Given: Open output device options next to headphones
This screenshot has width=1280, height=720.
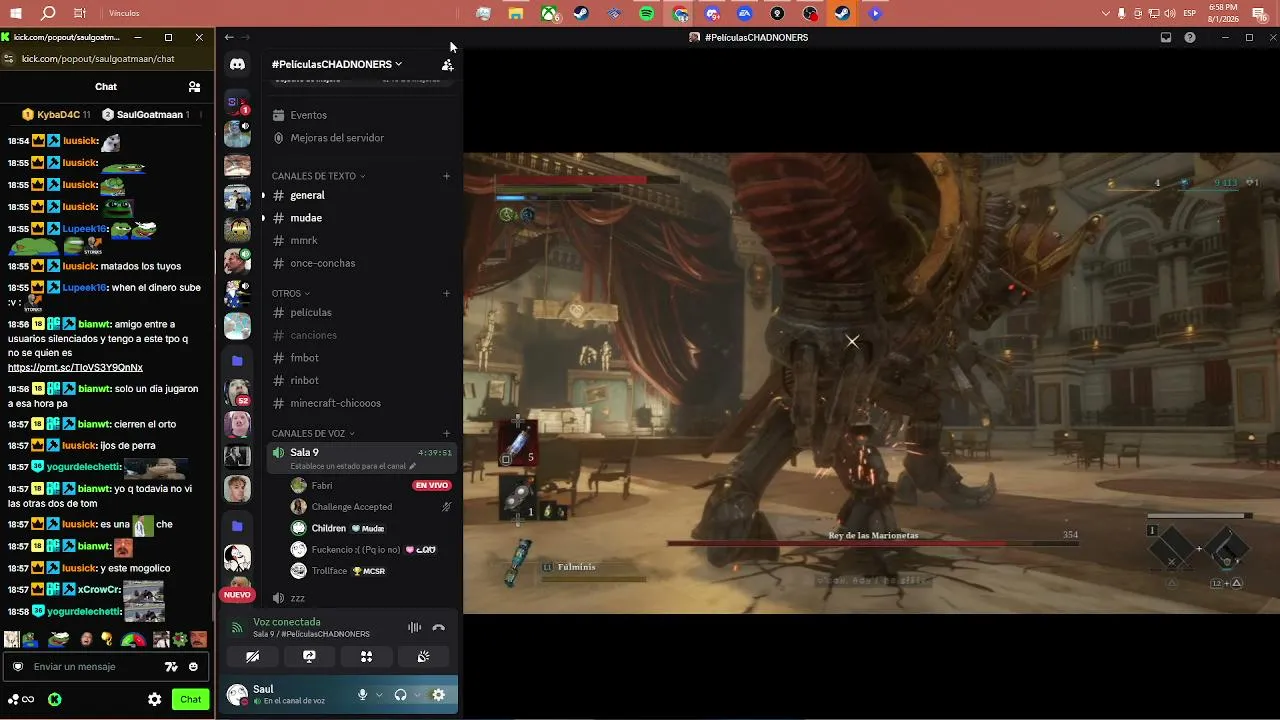Looking at the screenshot, I should [x=417, y=695].
